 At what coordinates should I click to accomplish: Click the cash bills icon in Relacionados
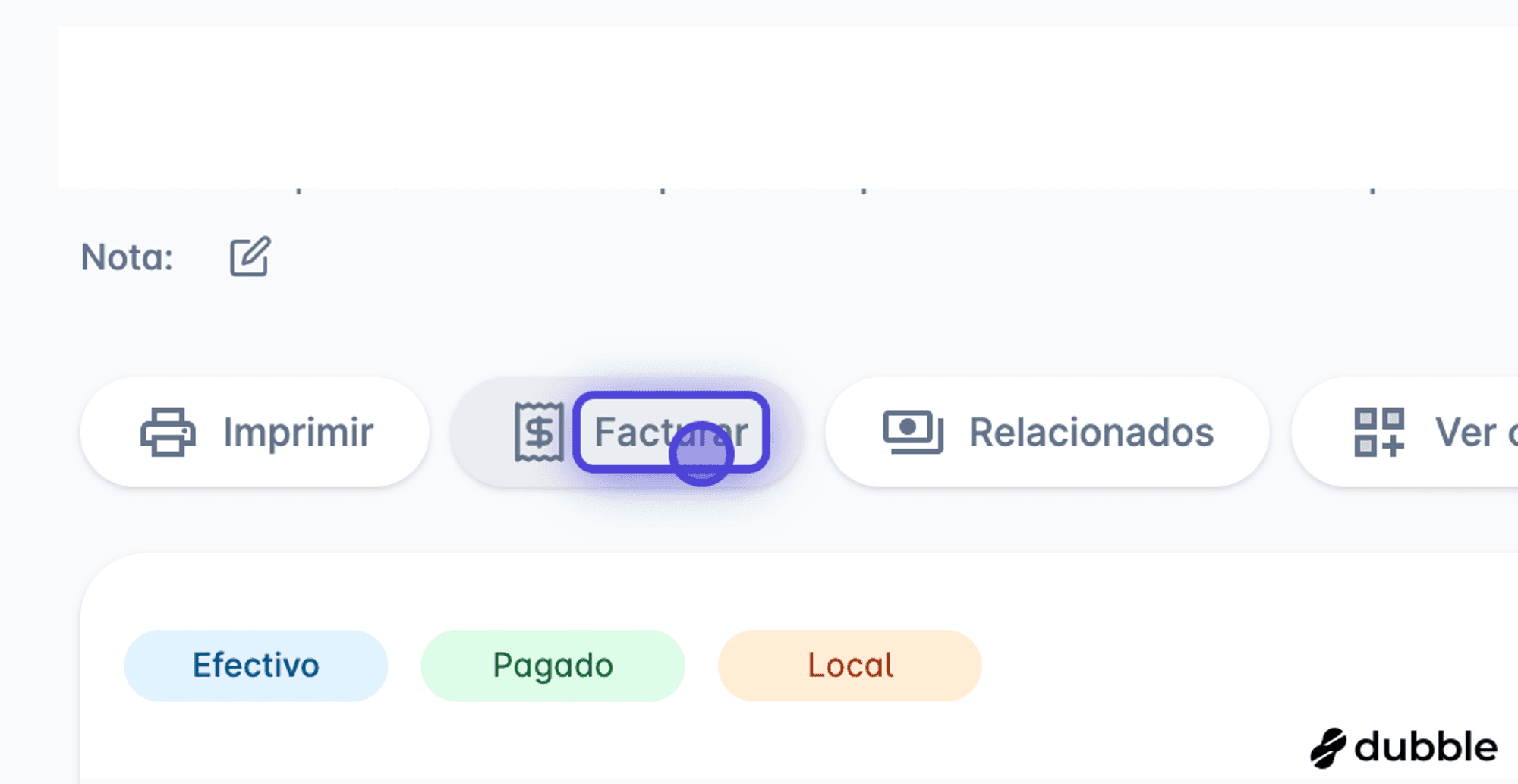click(913, 432)
